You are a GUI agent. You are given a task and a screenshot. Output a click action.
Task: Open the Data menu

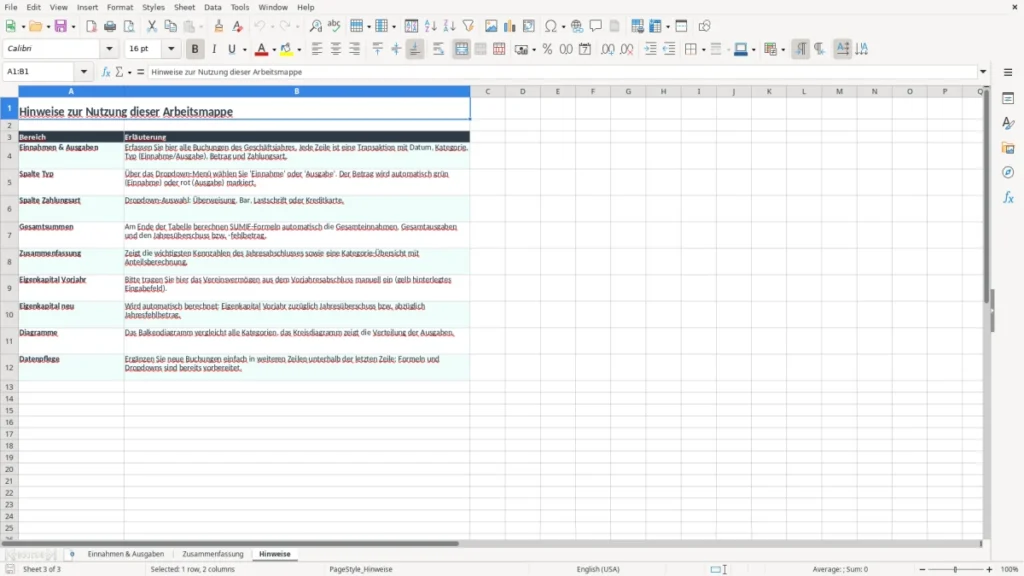pyautogui.click(x=212, y=7)
